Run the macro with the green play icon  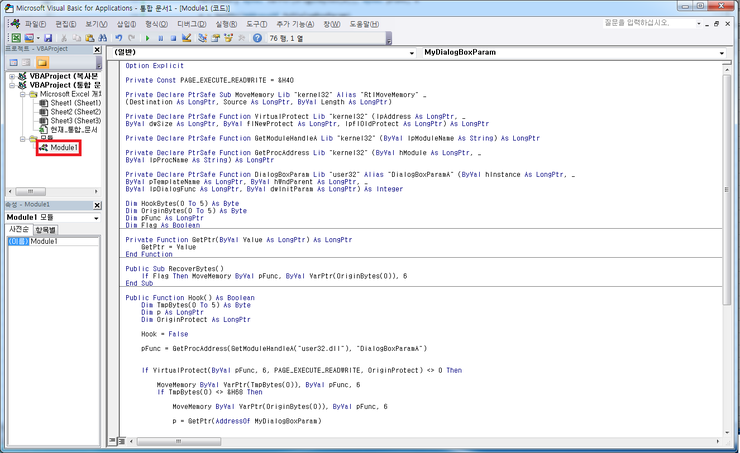point(147,38)
